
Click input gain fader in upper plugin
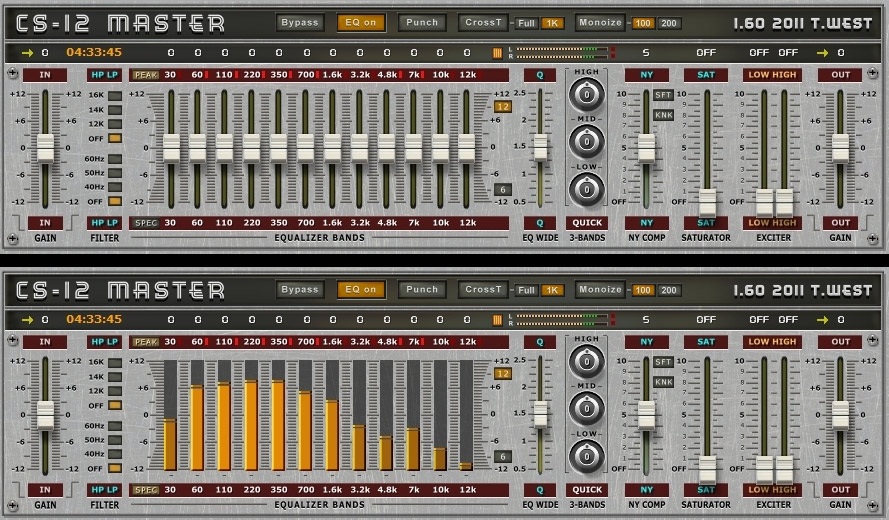pos(45,148)
